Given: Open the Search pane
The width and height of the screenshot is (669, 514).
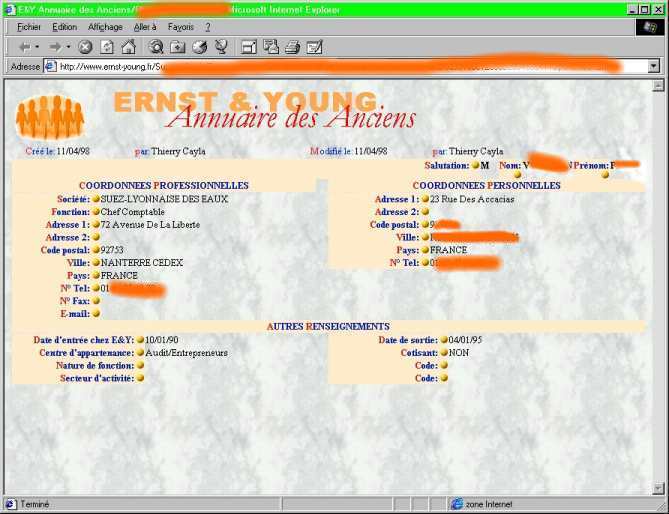Looking at the screenshot, I should pyautogui.click(x=156, y=47).
